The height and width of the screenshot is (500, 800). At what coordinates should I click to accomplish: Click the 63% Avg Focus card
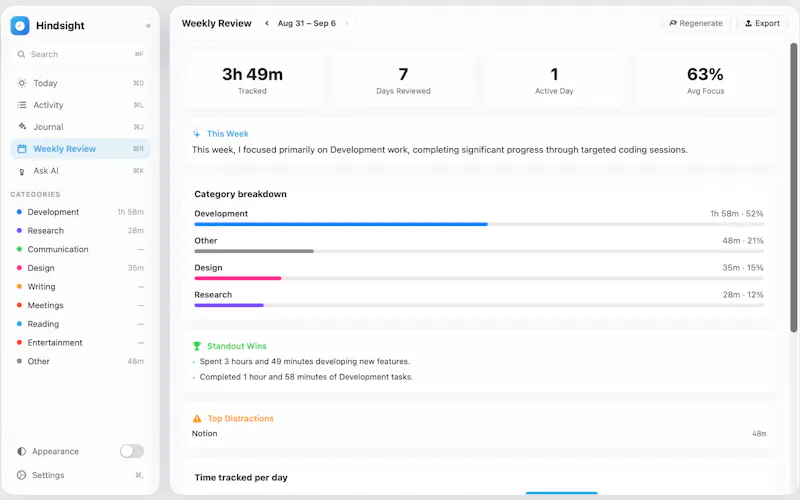pyautogui.click(x=705, y=80)
